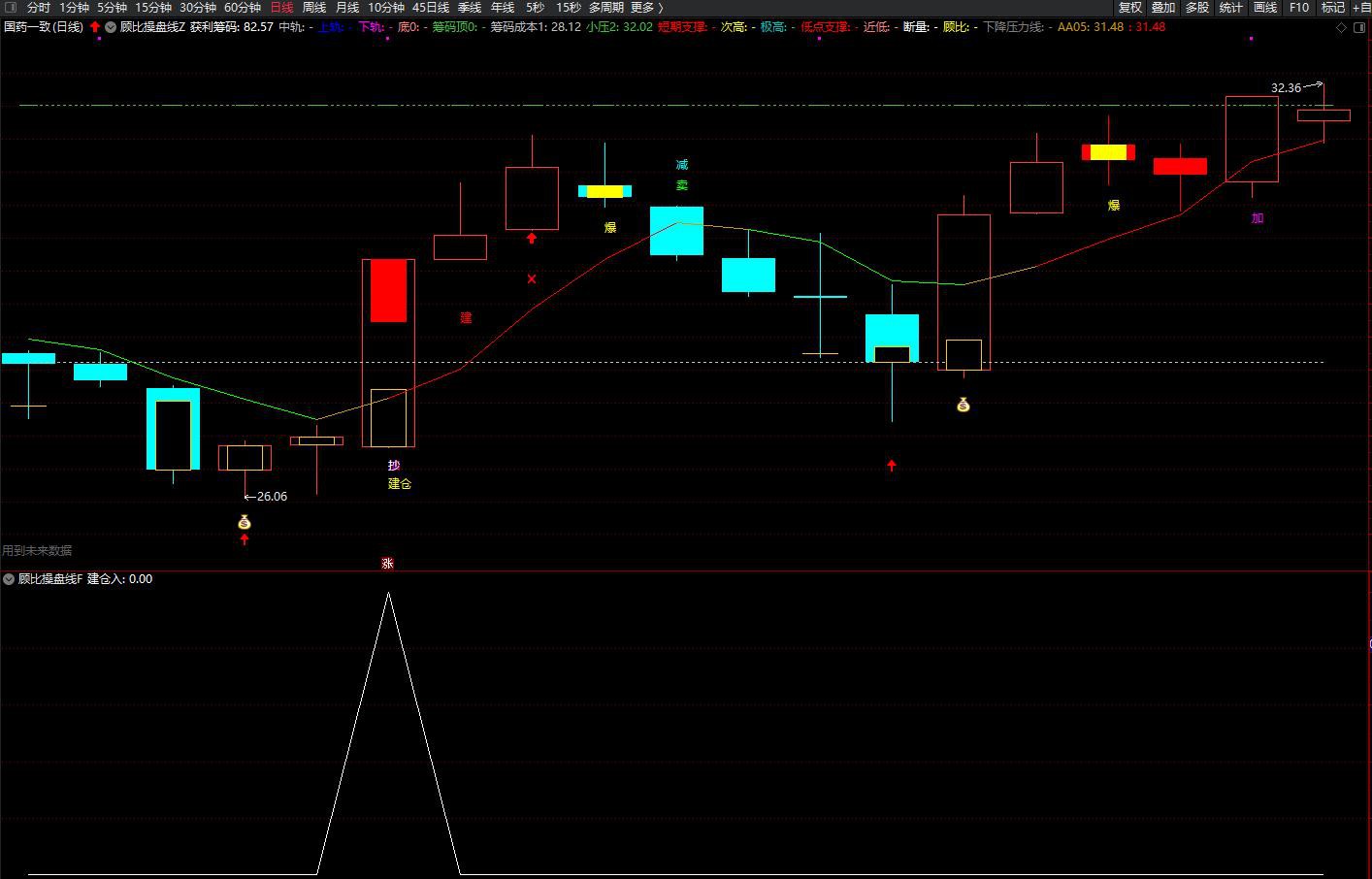
Task: Switch to the 年线 yearly tab
Action: 503,8
